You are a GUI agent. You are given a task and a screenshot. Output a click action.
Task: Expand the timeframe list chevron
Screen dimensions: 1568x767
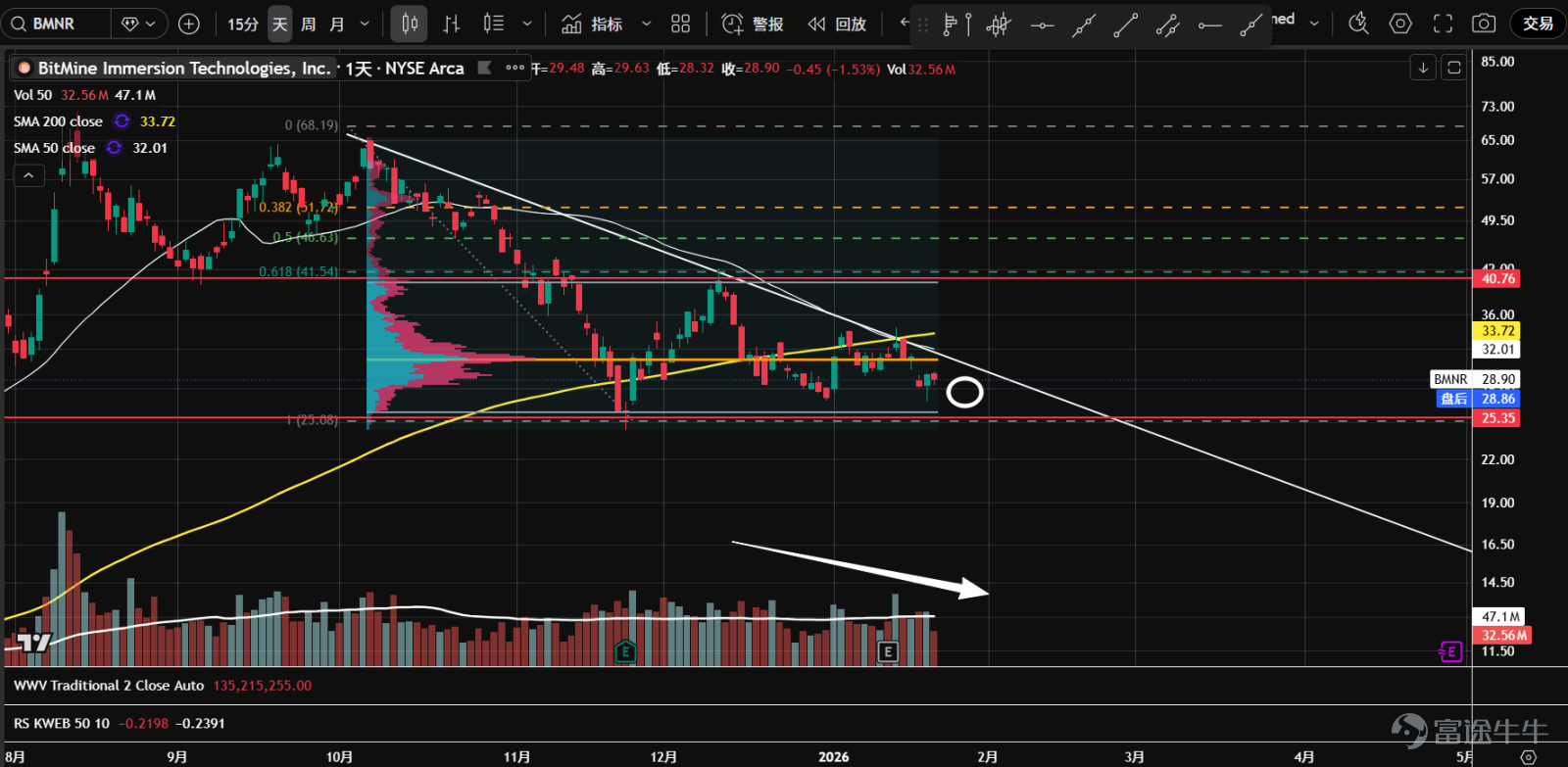[x=365, y=24]
